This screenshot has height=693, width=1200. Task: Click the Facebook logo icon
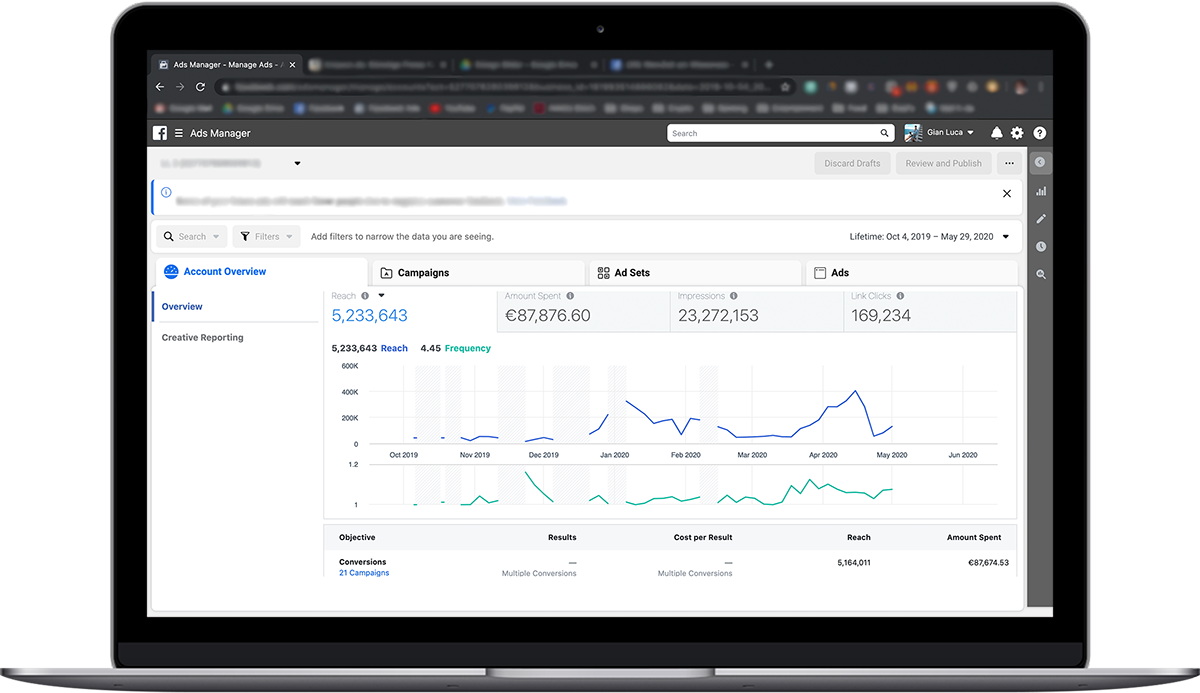click(x=160, y=133)
